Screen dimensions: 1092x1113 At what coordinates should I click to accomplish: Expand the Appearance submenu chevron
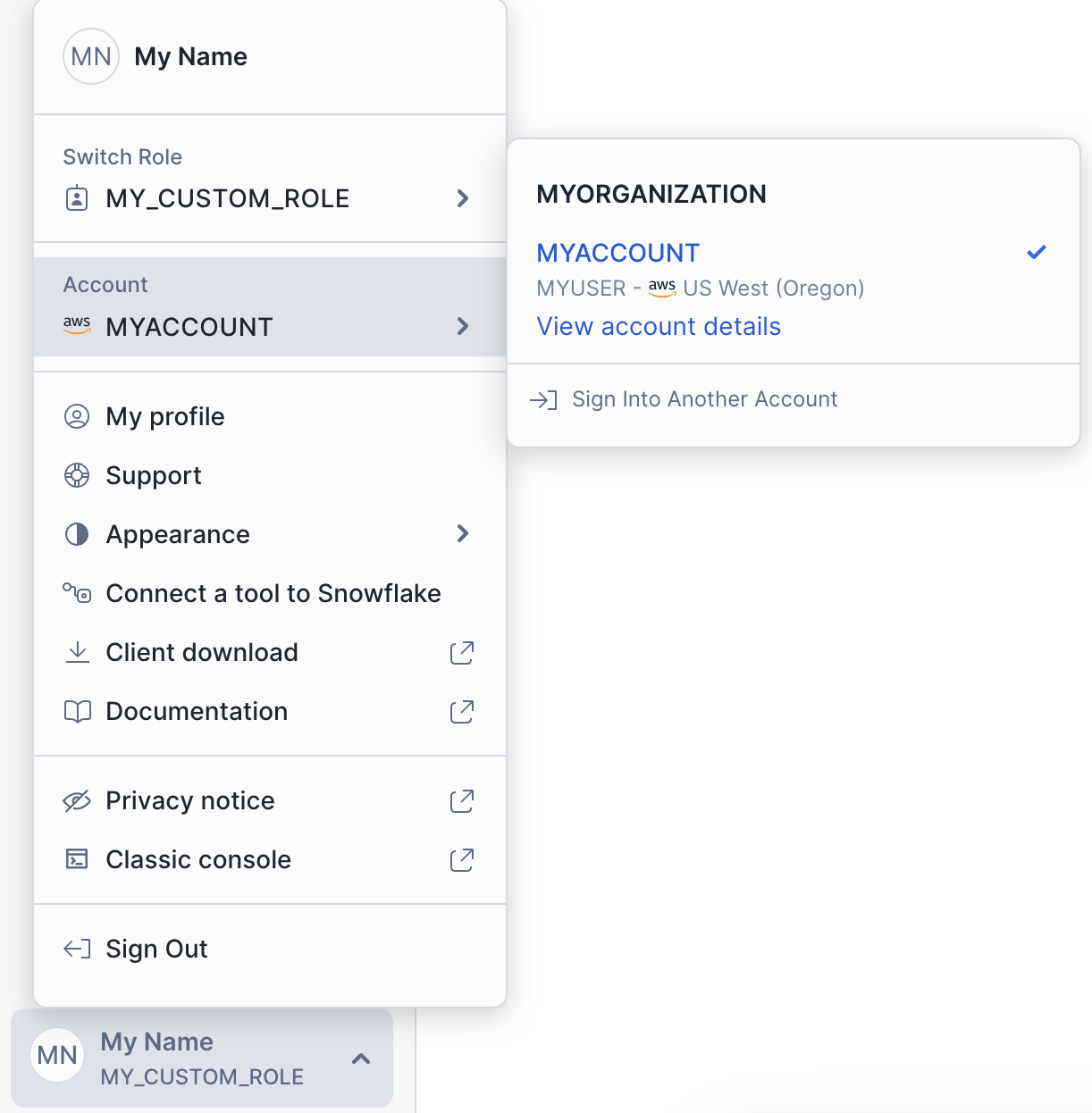tap(462, 534)
